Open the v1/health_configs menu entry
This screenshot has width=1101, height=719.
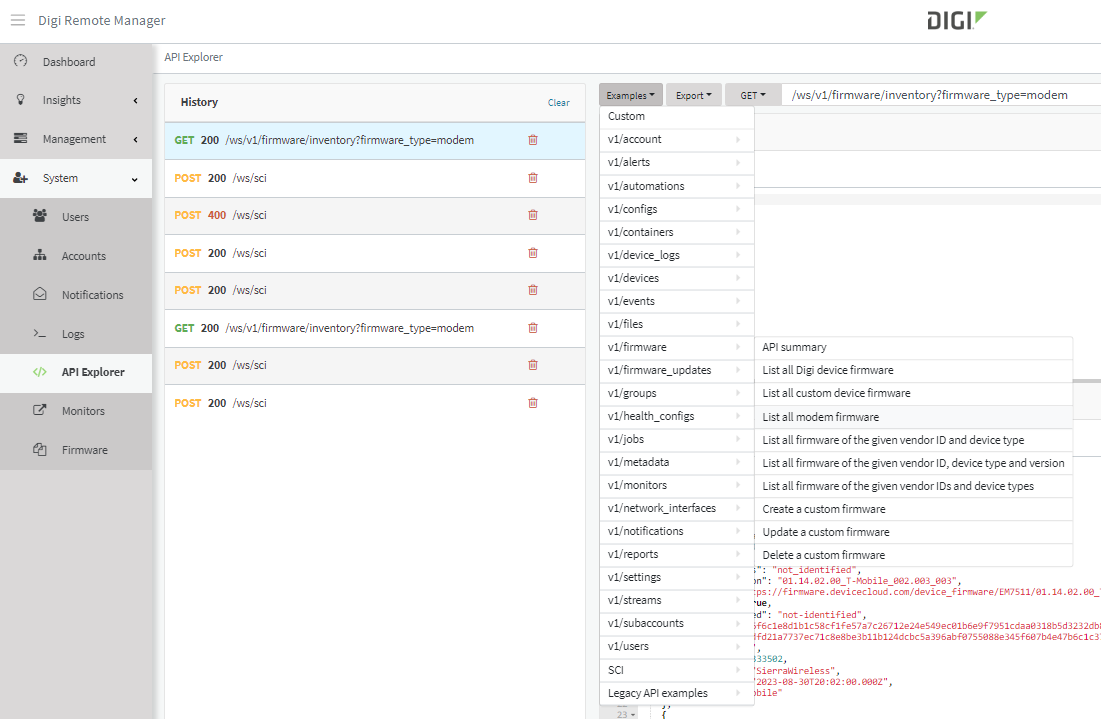pos(676,416)
